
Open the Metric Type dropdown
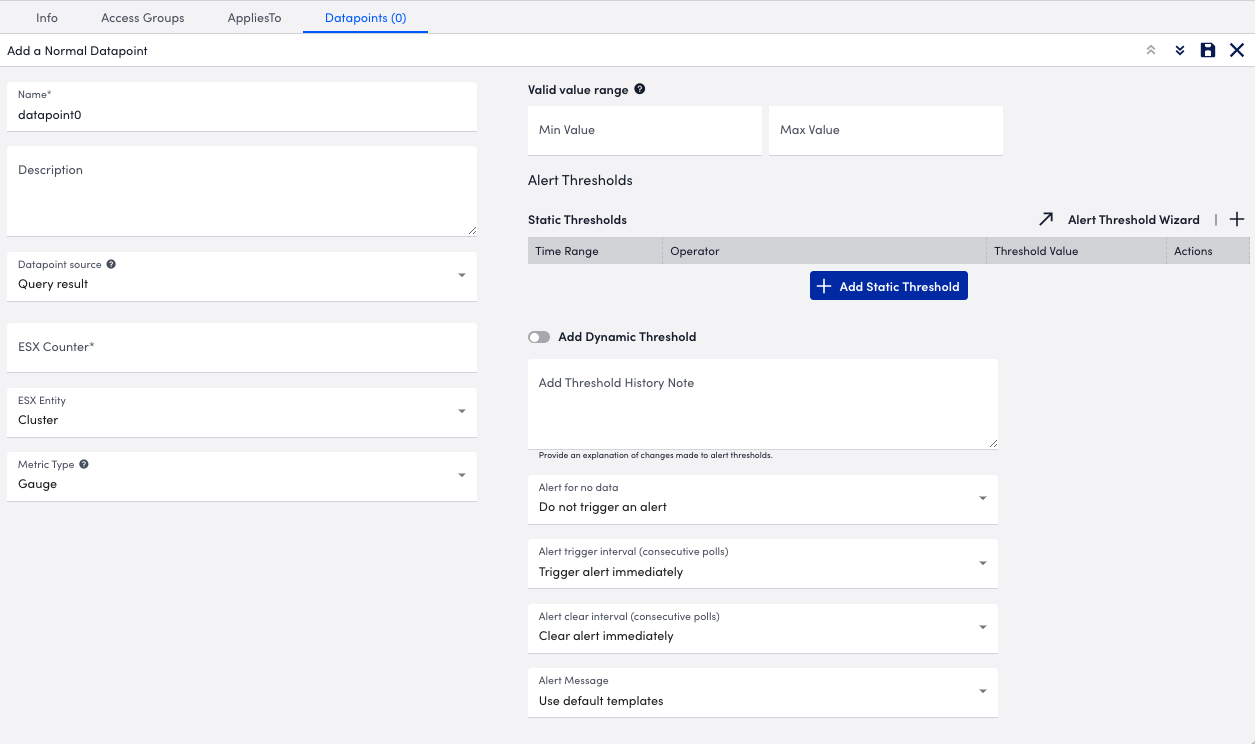(x=241, y=476)
